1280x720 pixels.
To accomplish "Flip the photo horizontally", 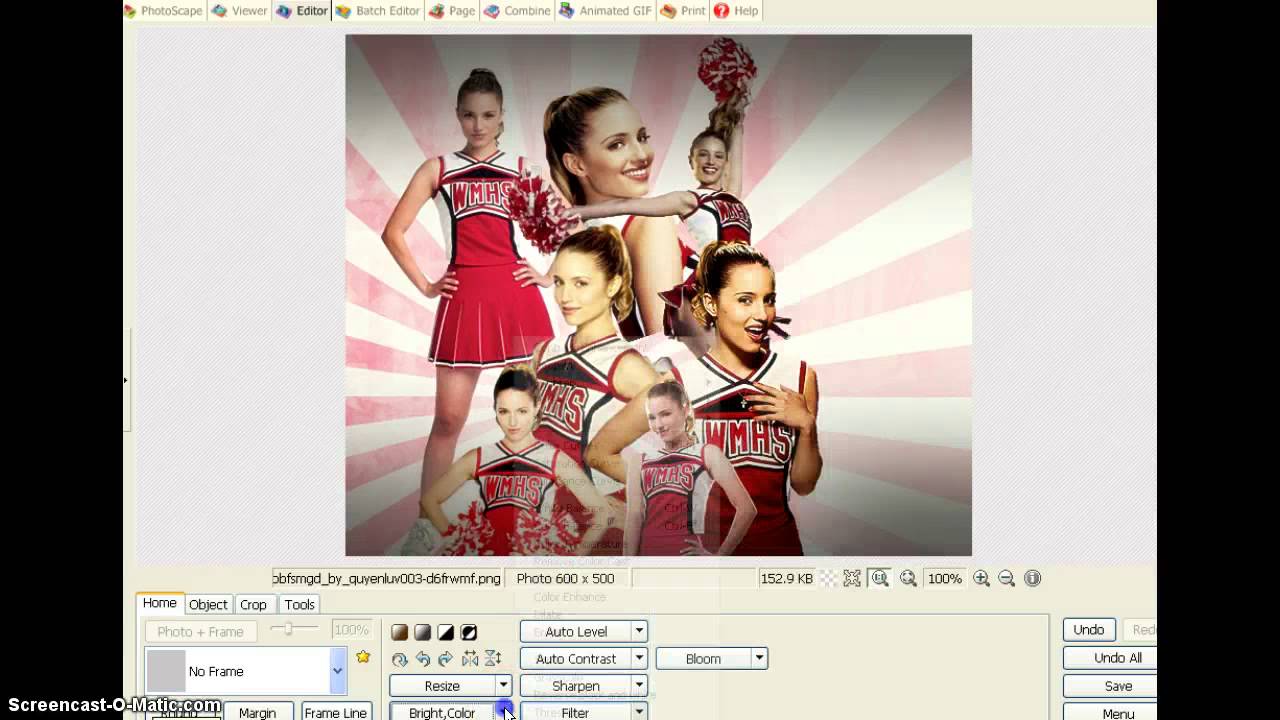I will [x=470, y=659].
